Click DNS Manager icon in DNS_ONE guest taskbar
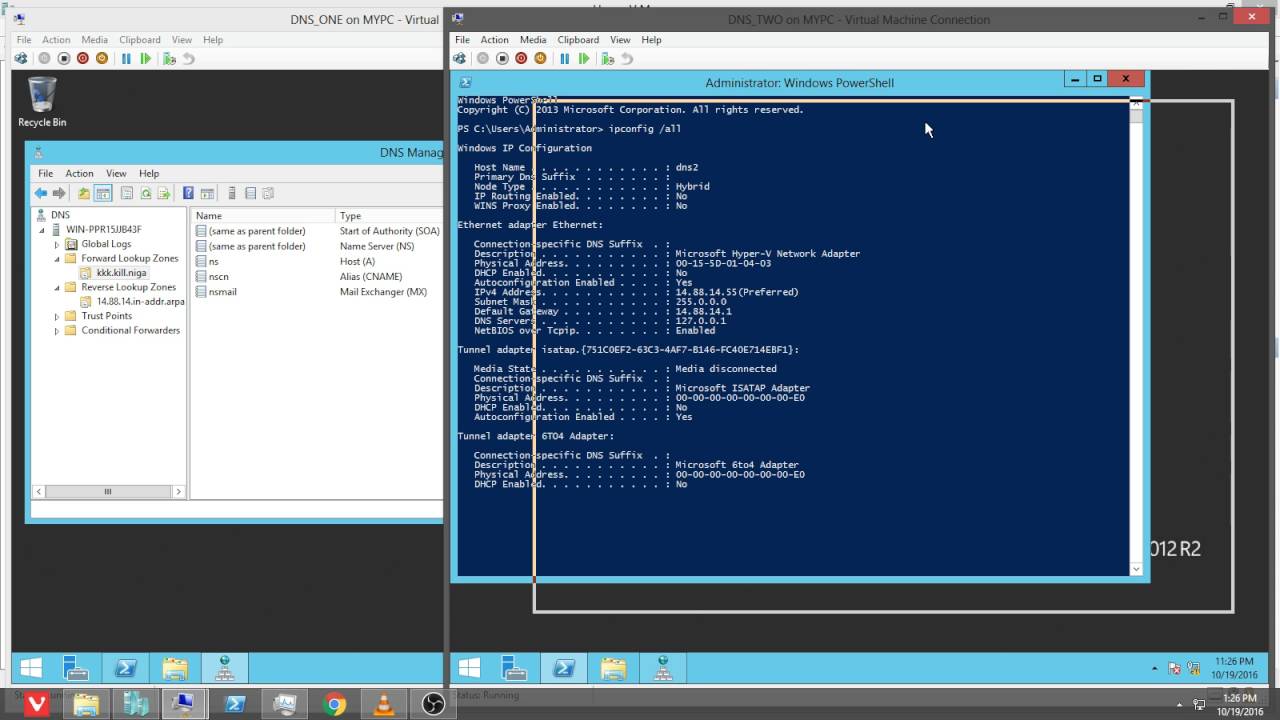The height and width of the screenshot is (720, 1280). pos(224,668)
